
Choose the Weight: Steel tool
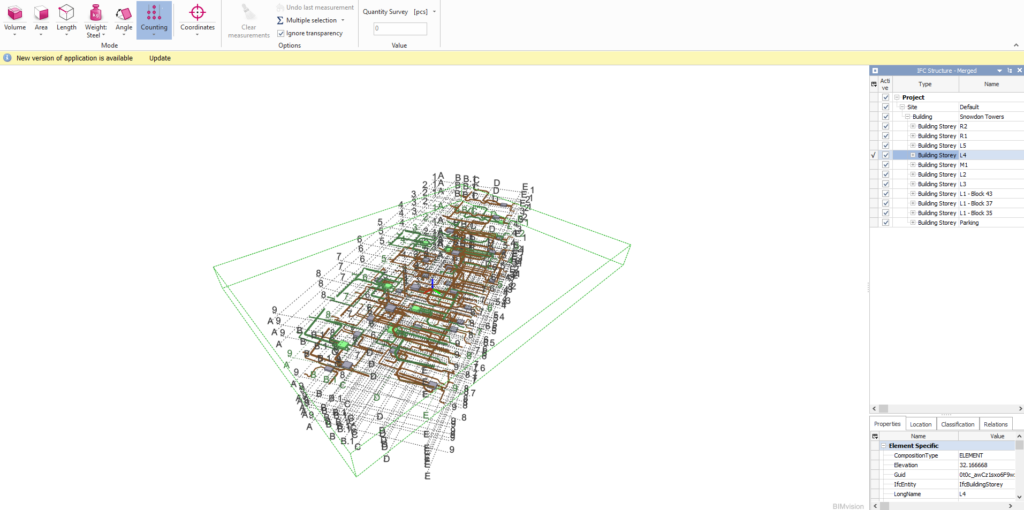tap(95, 18)
